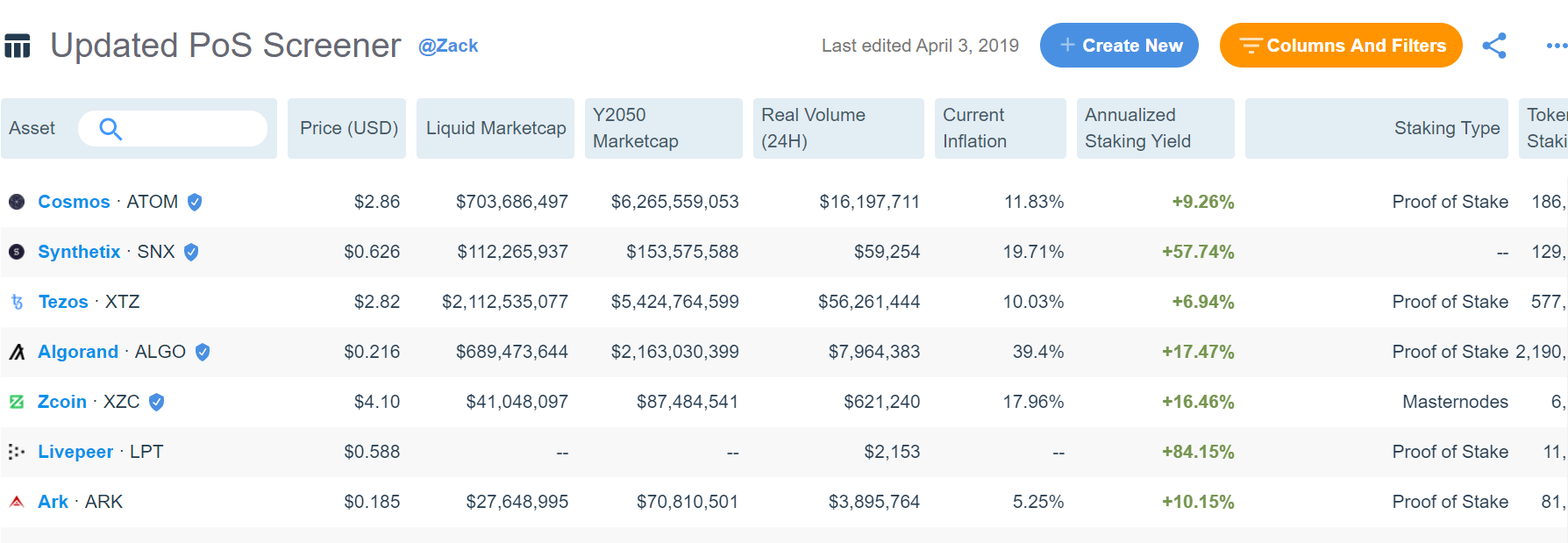Image resolution: width=1568 pixels, height=543 pixels.
Task: Click Zcoin staking type Masternodes
Action: point(1456,402)
